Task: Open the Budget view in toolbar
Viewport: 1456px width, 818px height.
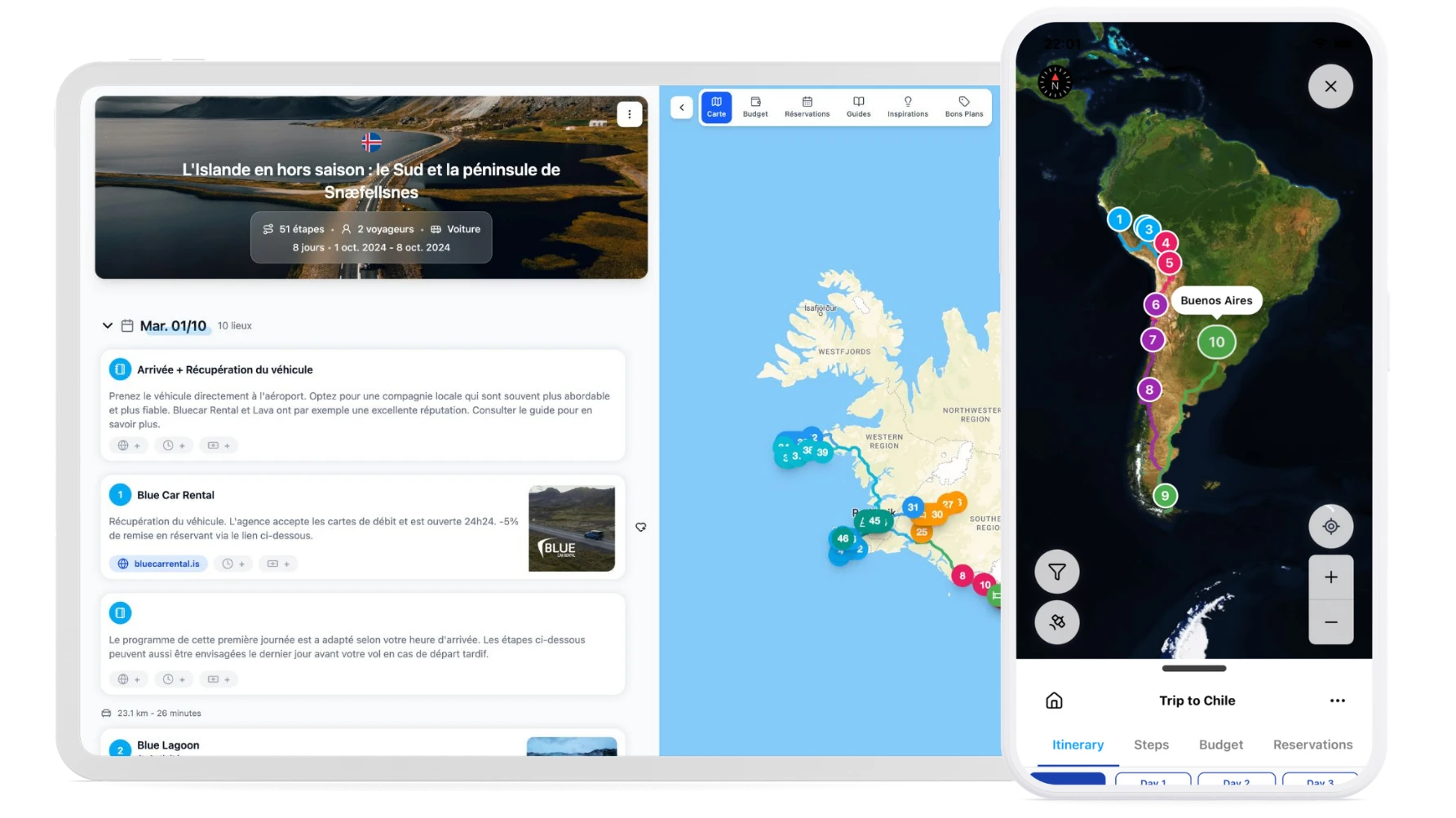Action: pos(755,107)
